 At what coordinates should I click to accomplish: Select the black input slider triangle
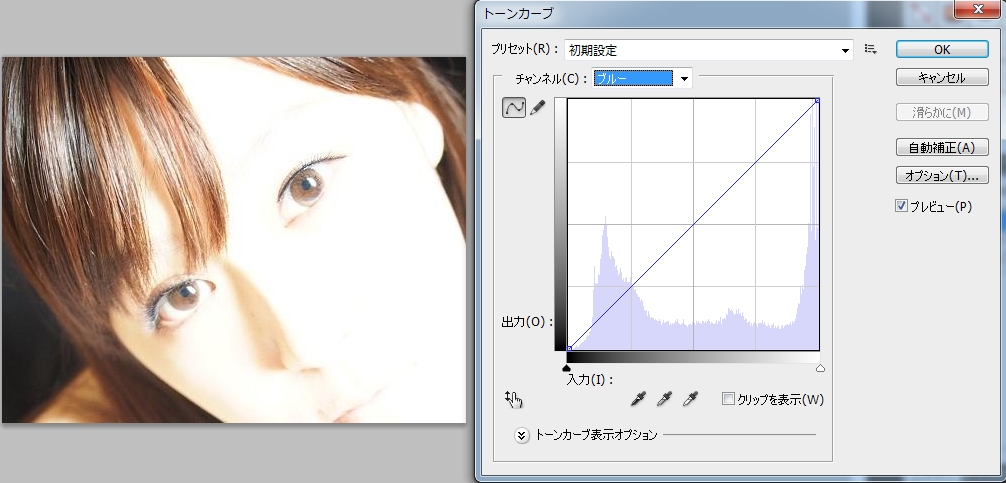click(566, 368)
